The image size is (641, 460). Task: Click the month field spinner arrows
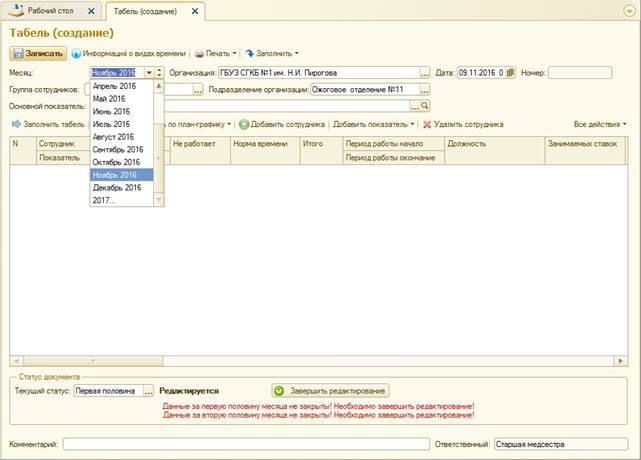point(159,73)
